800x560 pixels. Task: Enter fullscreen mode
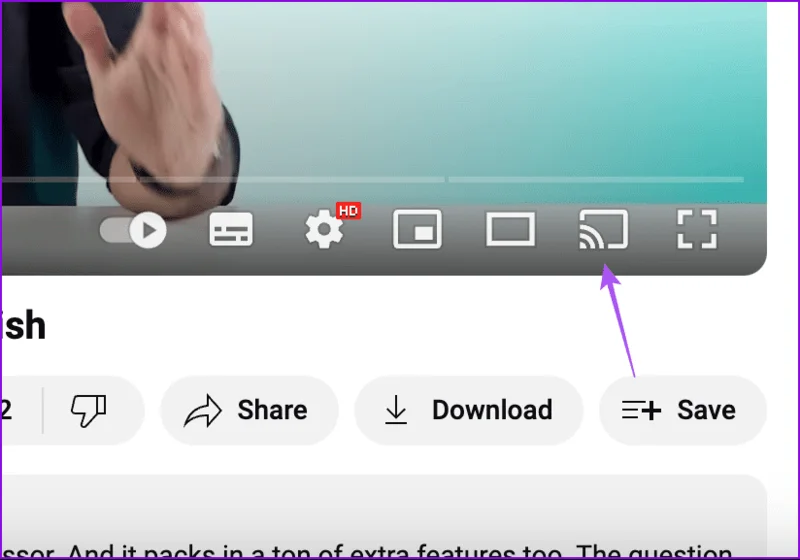[697, 230]
